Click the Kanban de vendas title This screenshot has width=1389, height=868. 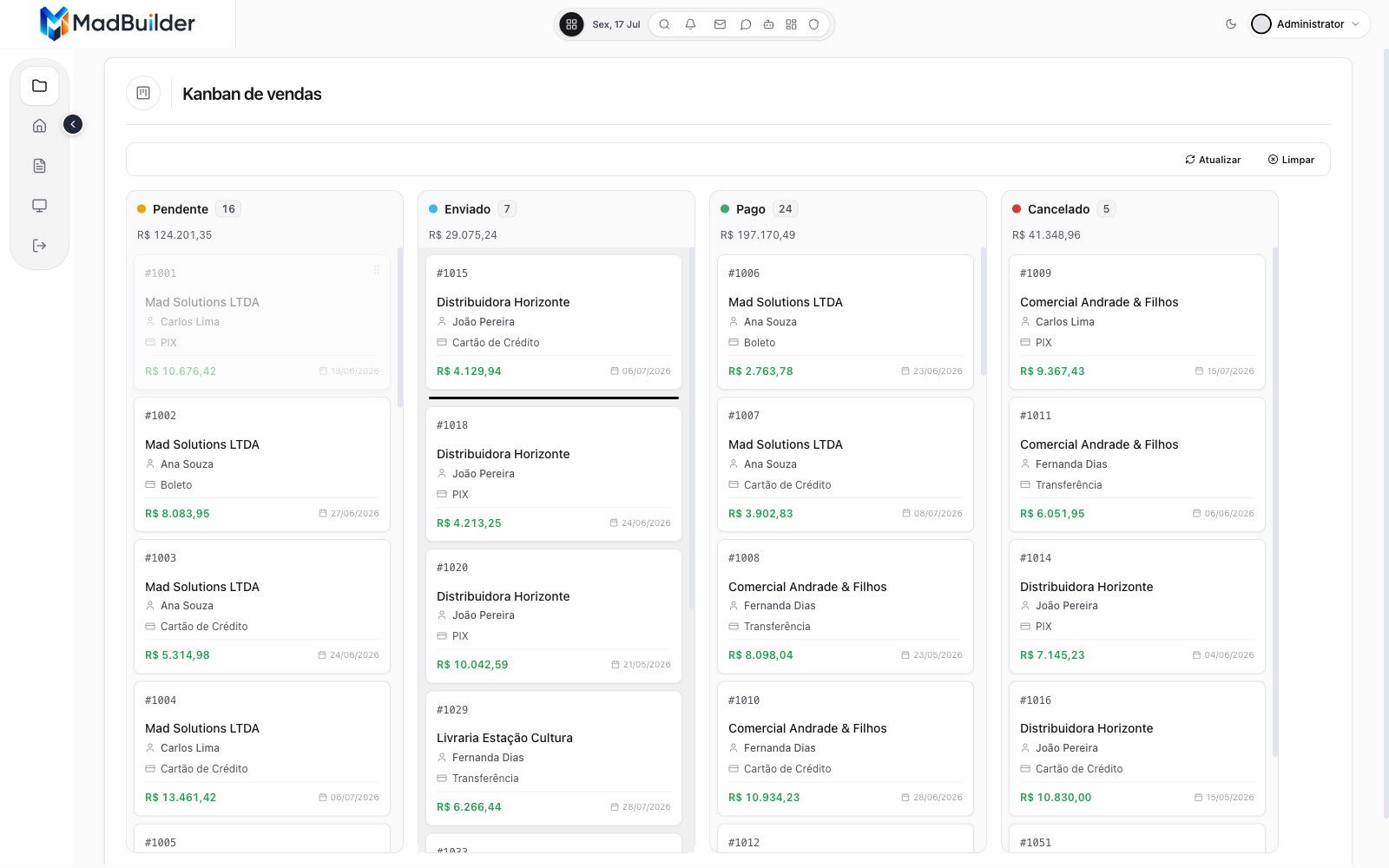(252, 94)
